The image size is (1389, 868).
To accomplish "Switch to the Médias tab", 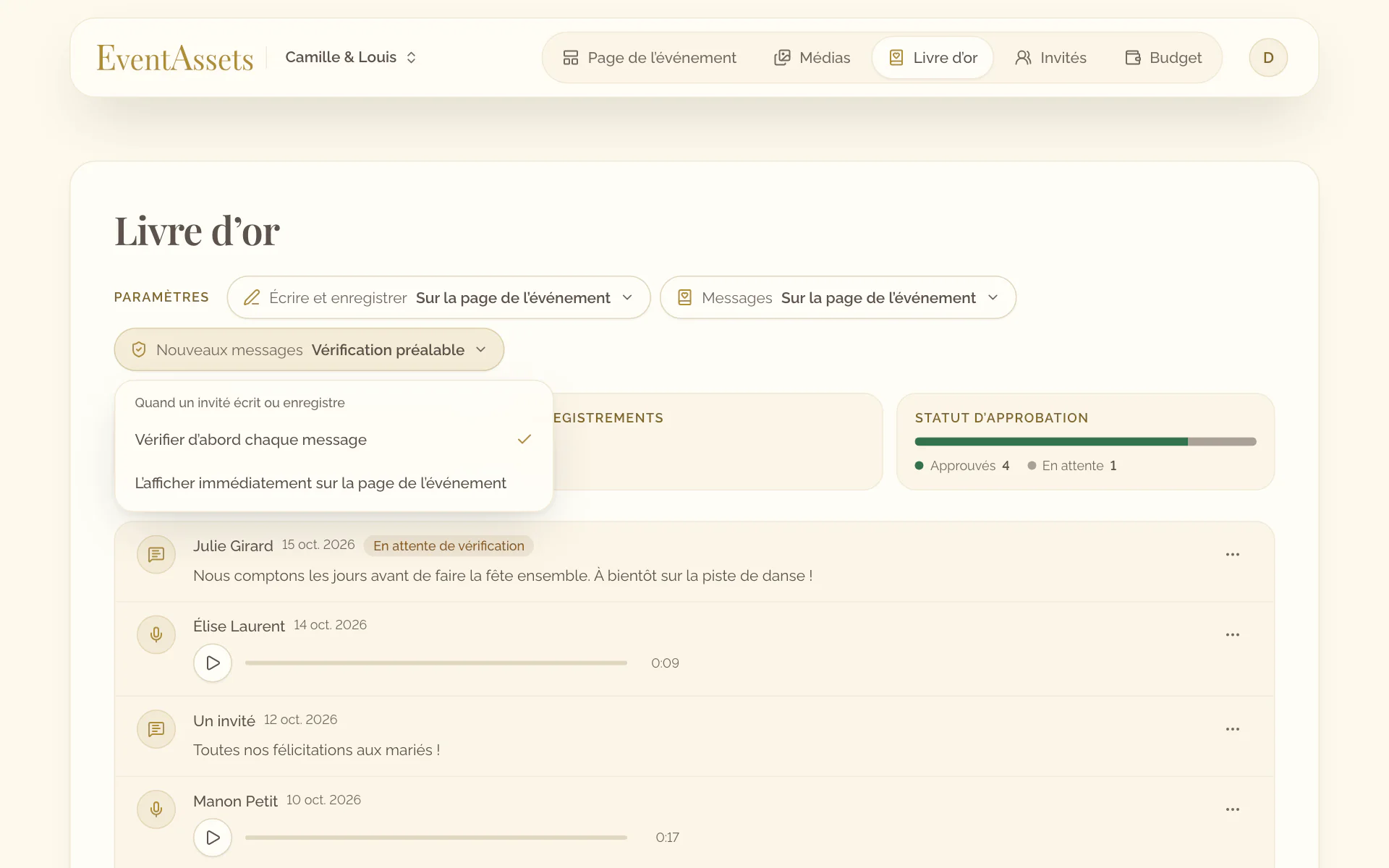I will 812,58.
